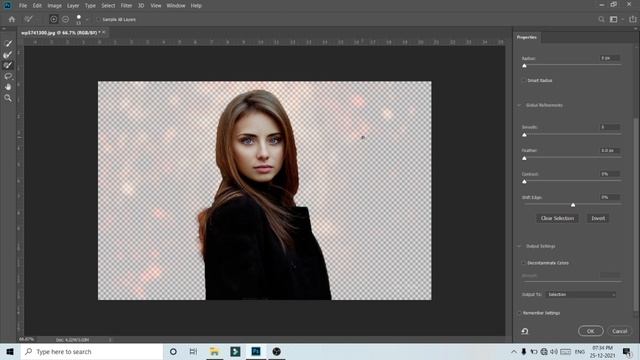
Task: Open OBS Studio from the taskbar
Action: 276,351
